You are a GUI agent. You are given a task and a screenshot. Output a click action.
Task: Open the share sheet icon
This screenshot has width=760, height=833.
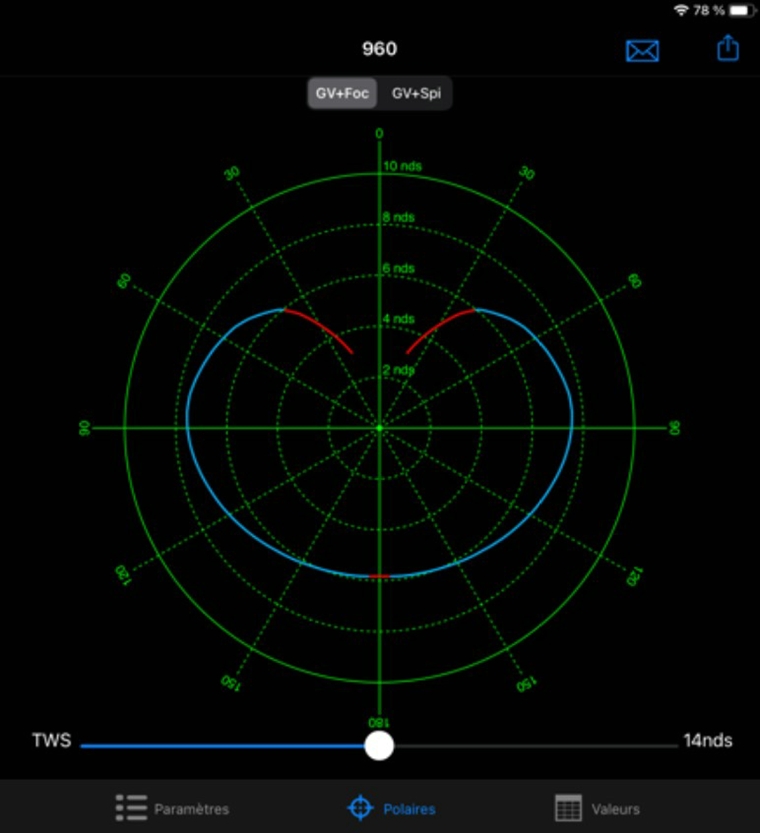point(728,48)
